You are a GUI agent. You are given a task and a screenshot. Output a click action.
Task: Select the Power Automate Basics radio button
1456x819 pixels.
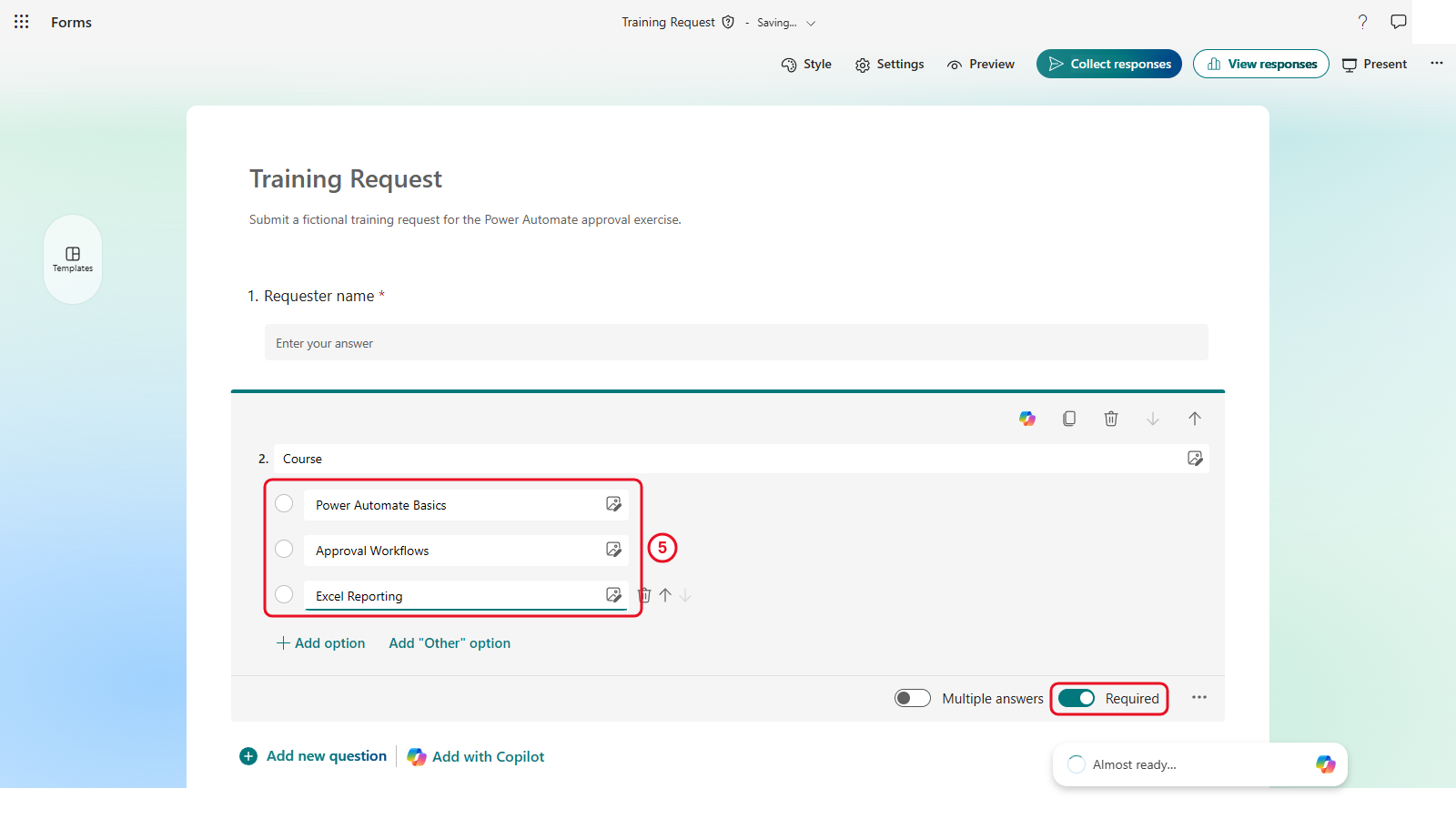point(284,503)
